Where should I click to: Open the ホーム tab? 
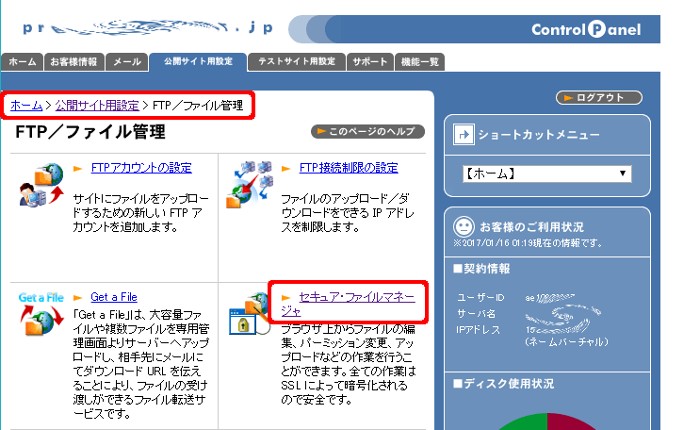22,62
